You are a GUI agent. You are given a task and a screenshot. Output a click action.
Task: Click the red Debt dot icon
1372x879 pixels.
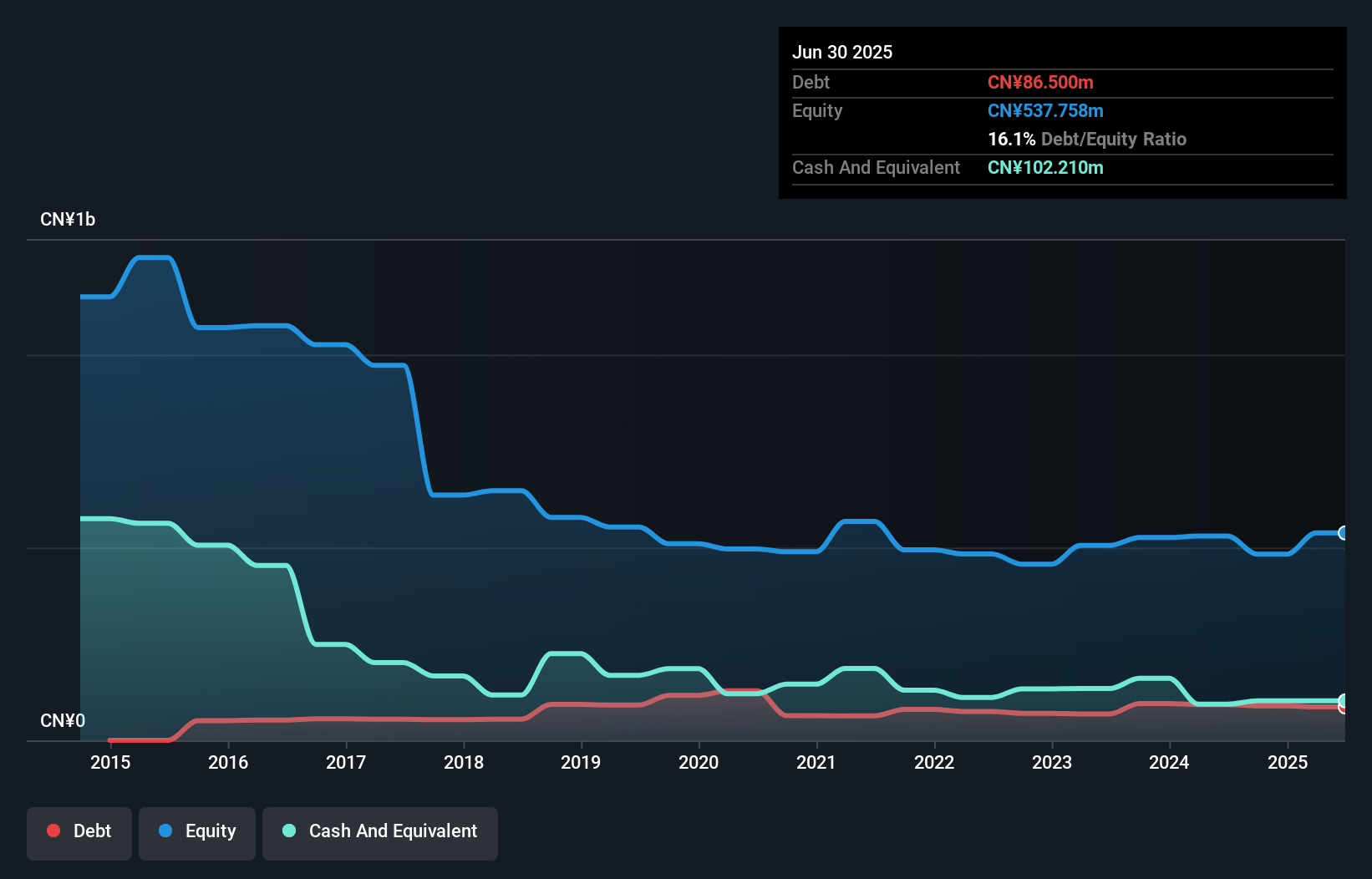tap(53, 831)
